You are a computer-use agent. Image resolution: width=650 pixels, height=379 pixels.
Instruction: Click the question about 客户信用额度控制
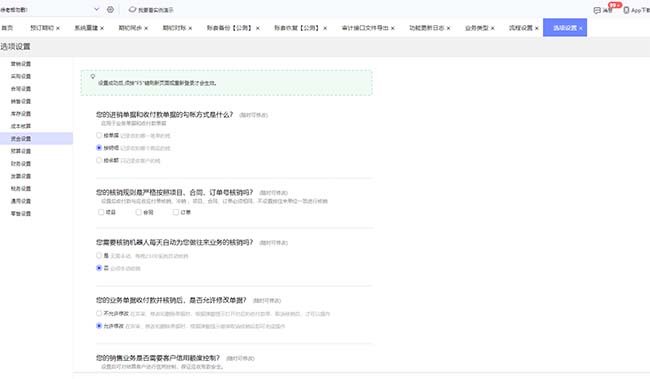click(x=158, y=358)
